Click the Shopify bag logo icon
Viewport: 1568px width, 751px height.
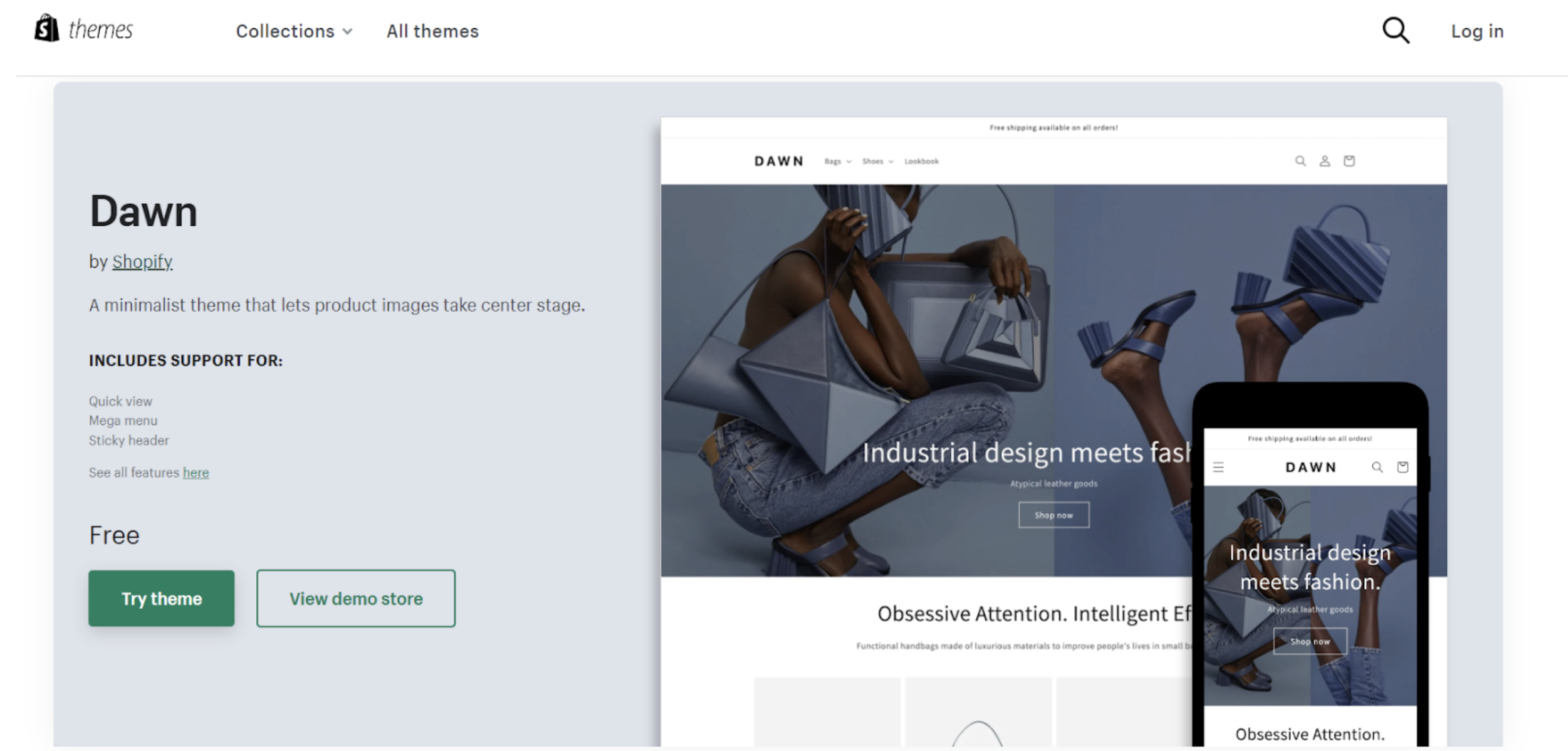pos(47,29)
